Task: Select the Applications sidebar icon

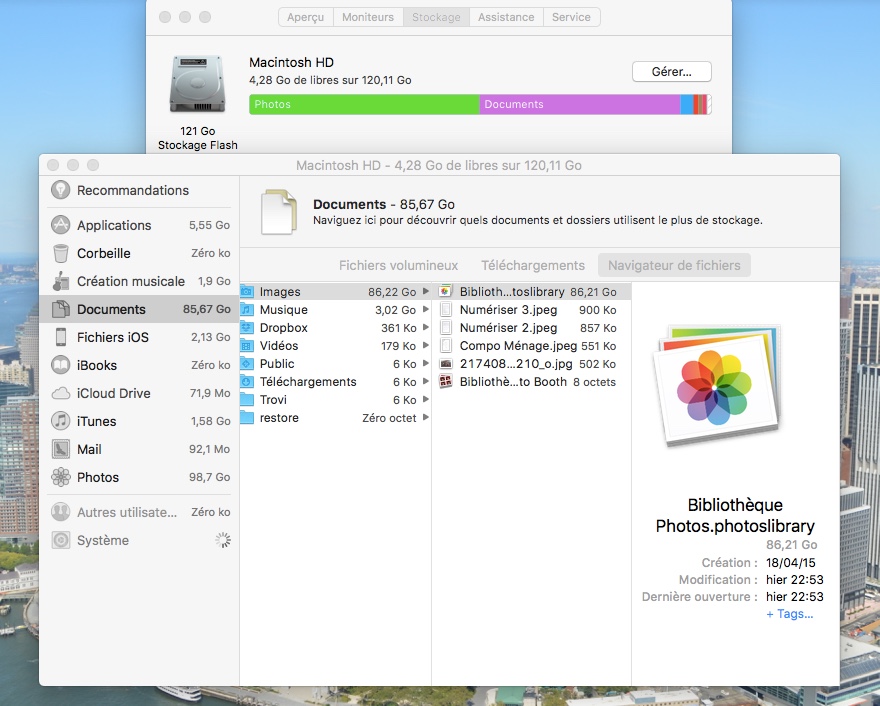Action: coord(61,225)
